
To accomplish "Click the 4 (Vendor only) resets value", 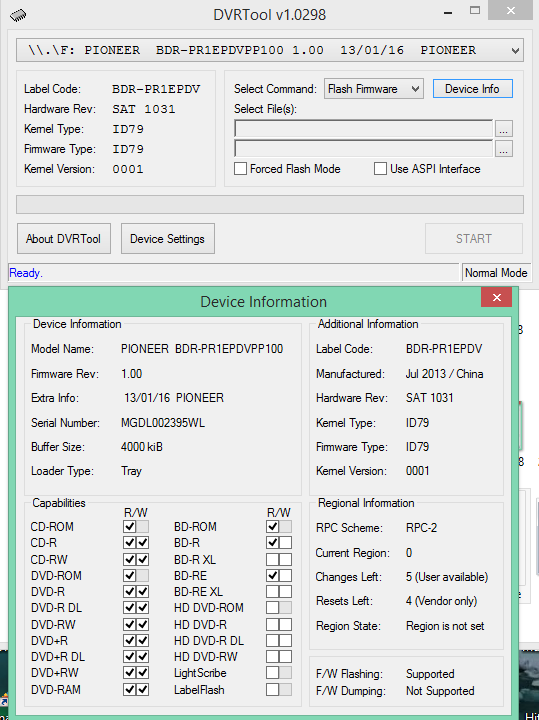I will [441, 601].
